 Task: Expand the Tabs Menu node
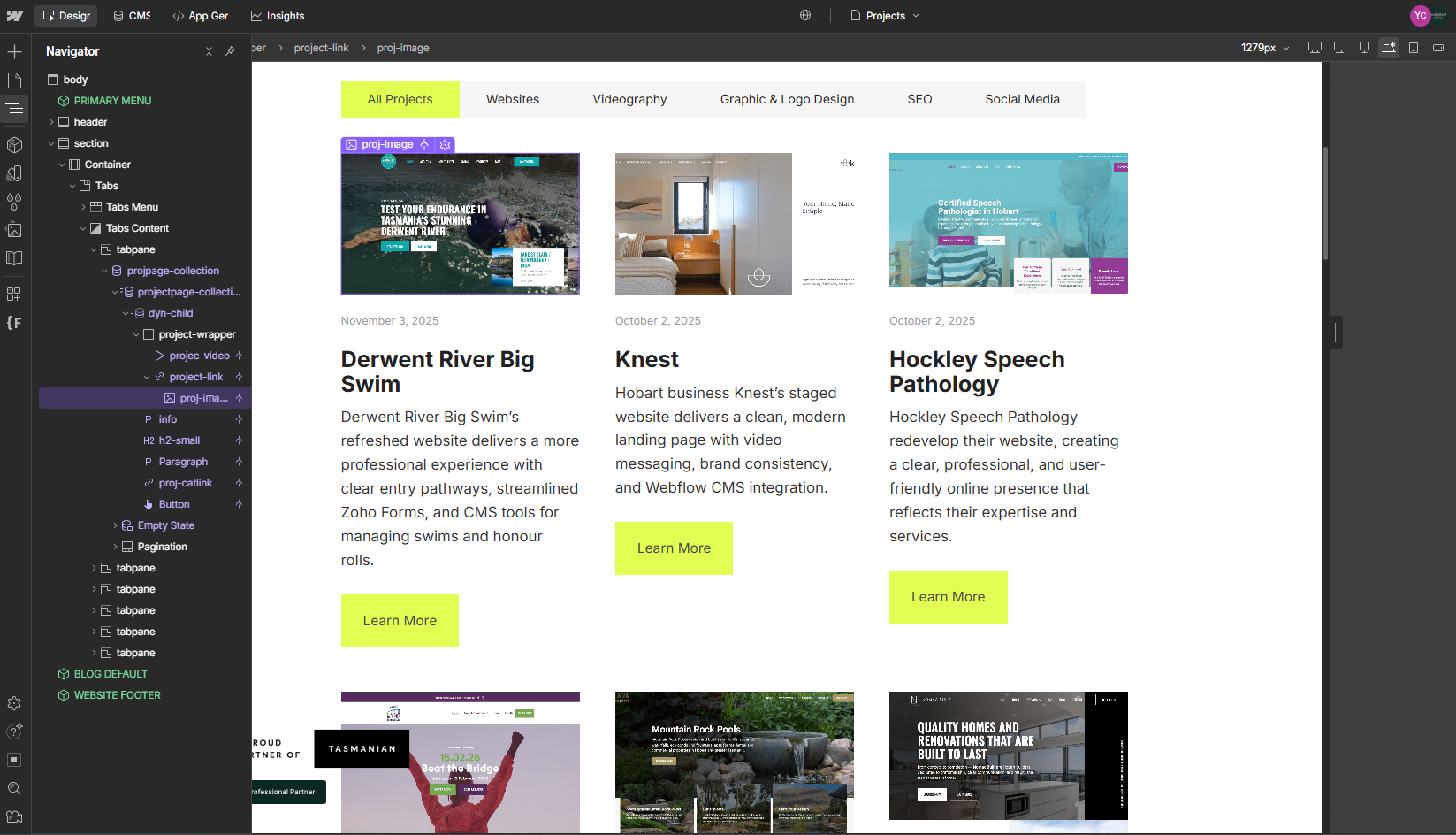pos(83,207)
